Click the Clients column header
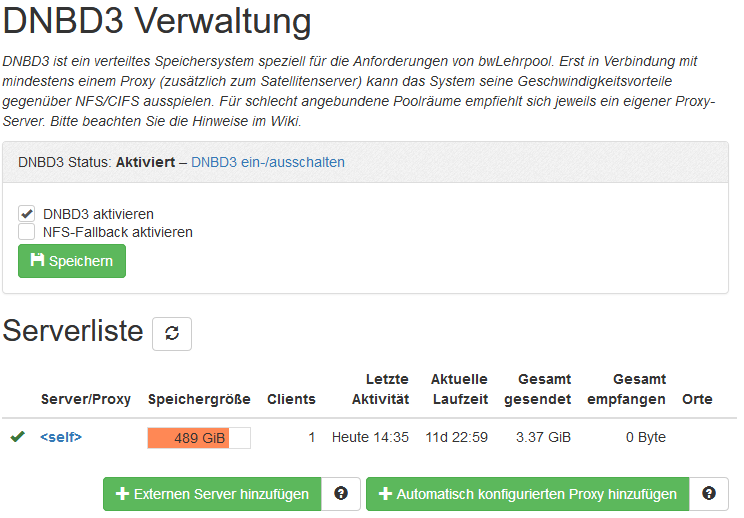This screenshot has width=744, height=518. click(291, 399)
